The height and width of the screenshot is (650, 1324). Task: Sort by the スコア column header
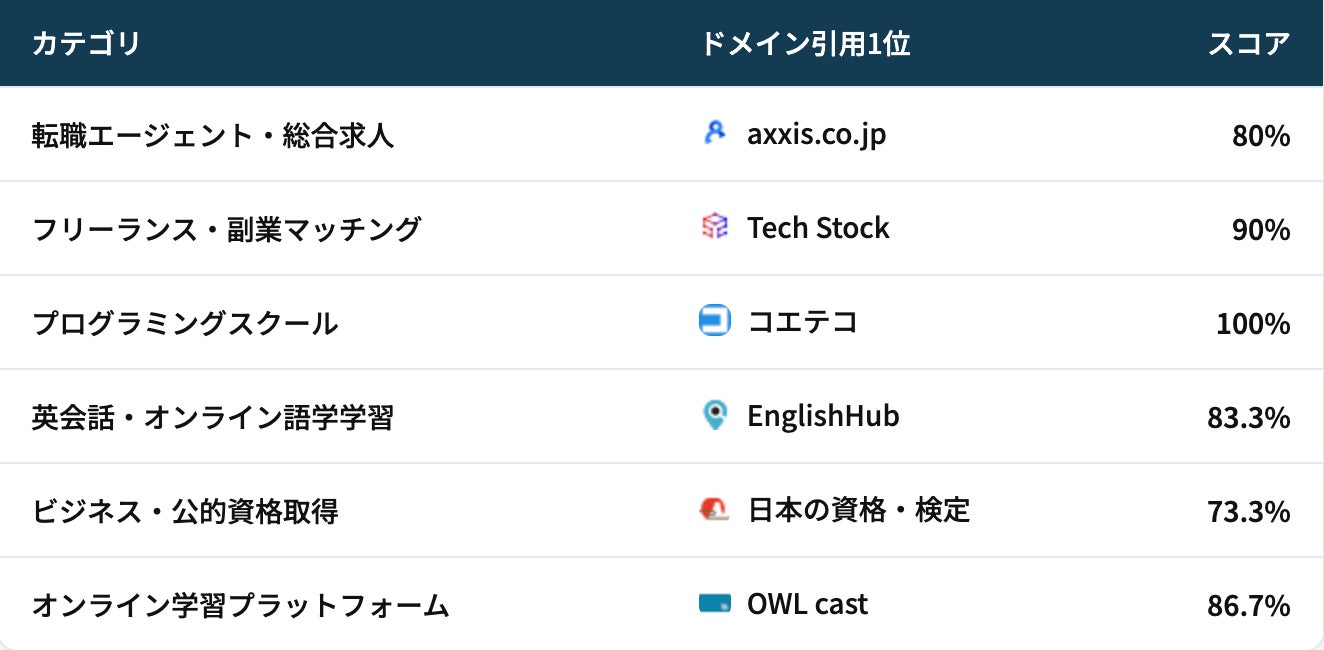pyautogui.click(x=1249, y=44)
